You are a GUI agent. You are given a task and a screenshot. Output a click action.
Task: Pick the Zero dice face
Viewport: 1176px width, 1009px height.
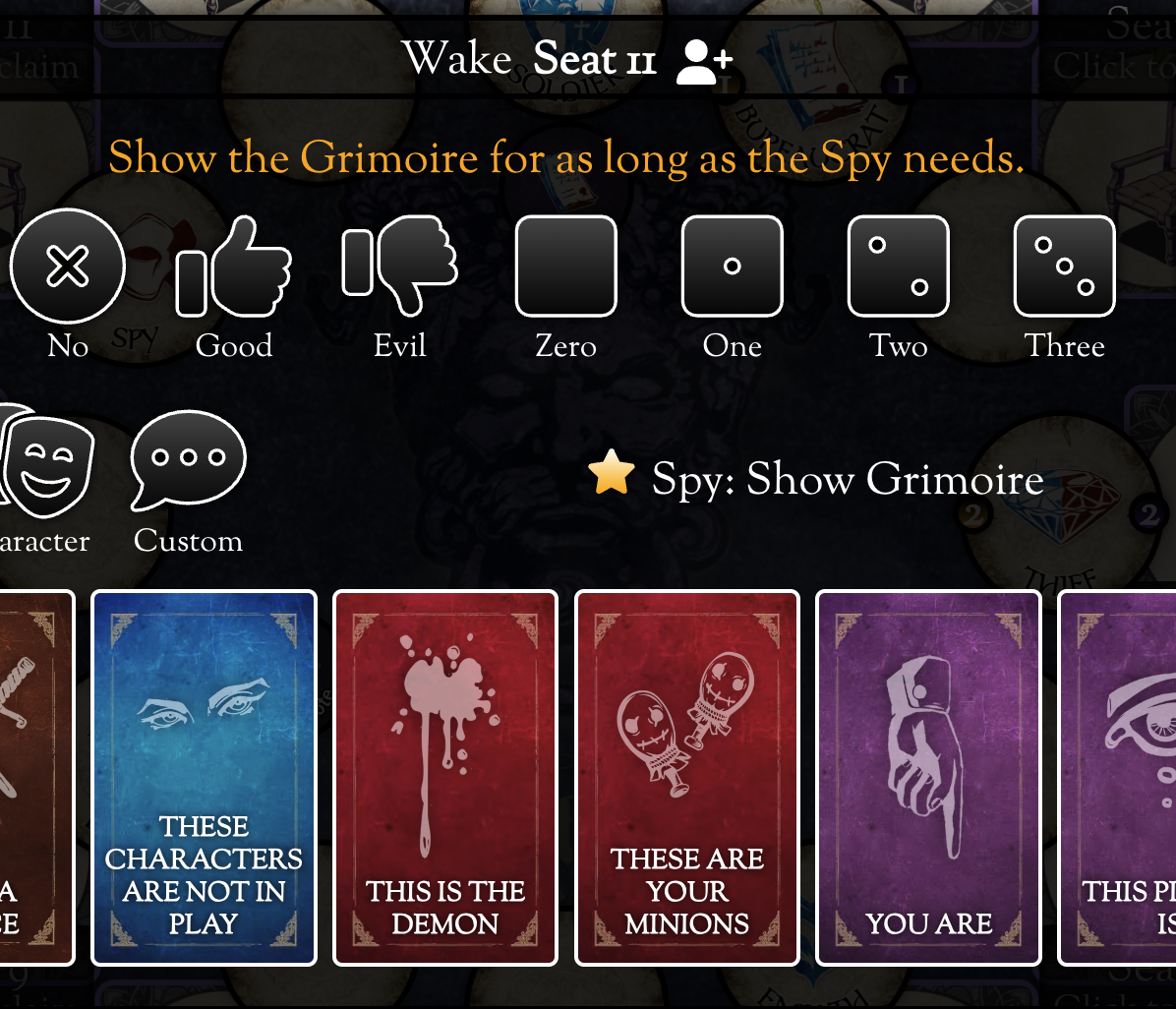pos(566,267)
